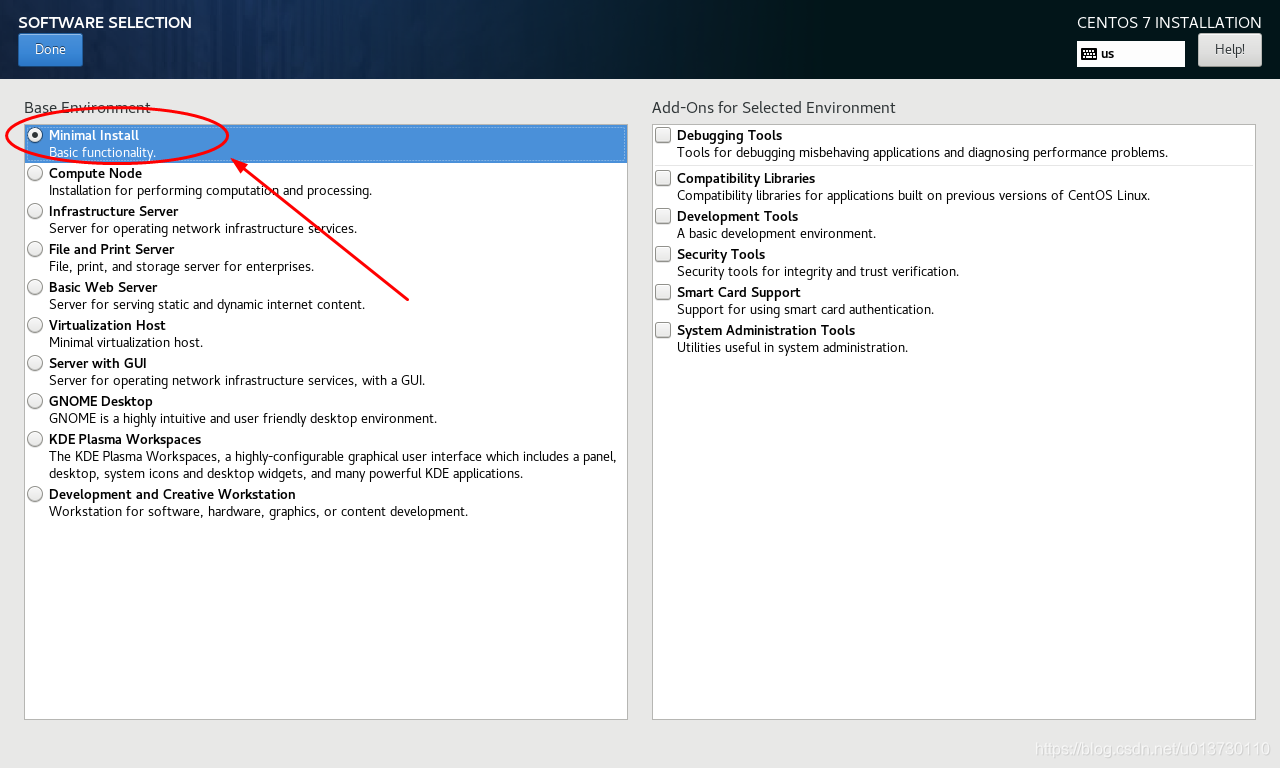
Task: Click 'Server for serving static and dynamic' description
Action: (207, 304)
